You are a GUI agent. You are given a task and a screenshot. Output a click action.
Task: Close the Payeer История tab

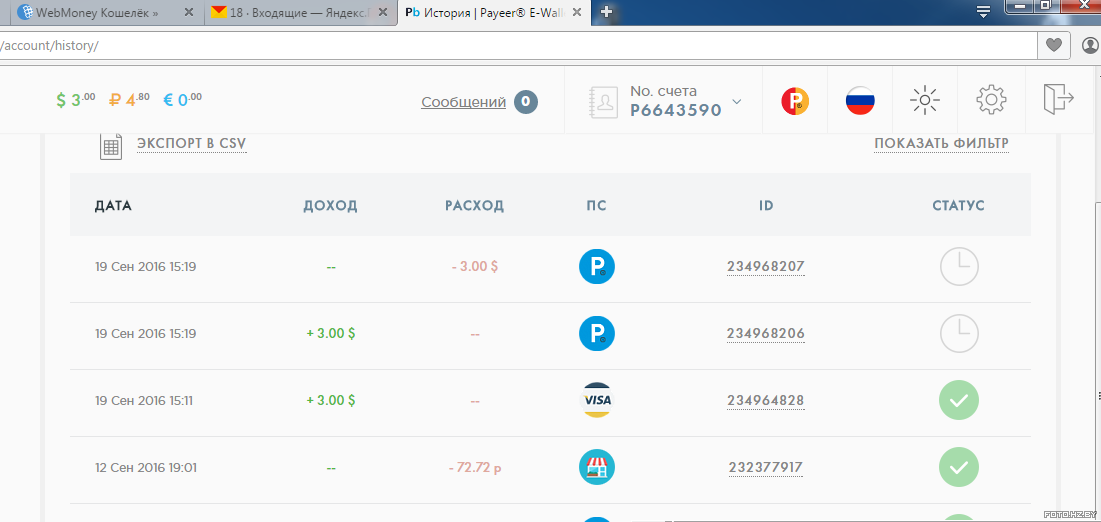click(x=577, y=12)
